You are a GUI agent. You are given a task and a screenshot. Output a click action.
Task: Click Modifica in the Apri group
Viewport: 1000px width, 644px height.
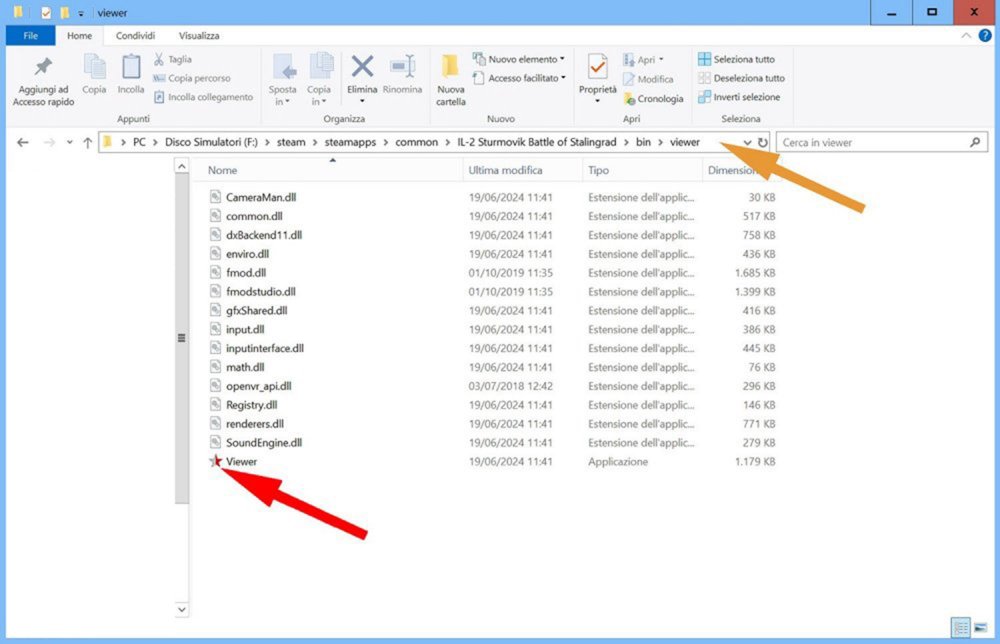click(x=648, y=79)
